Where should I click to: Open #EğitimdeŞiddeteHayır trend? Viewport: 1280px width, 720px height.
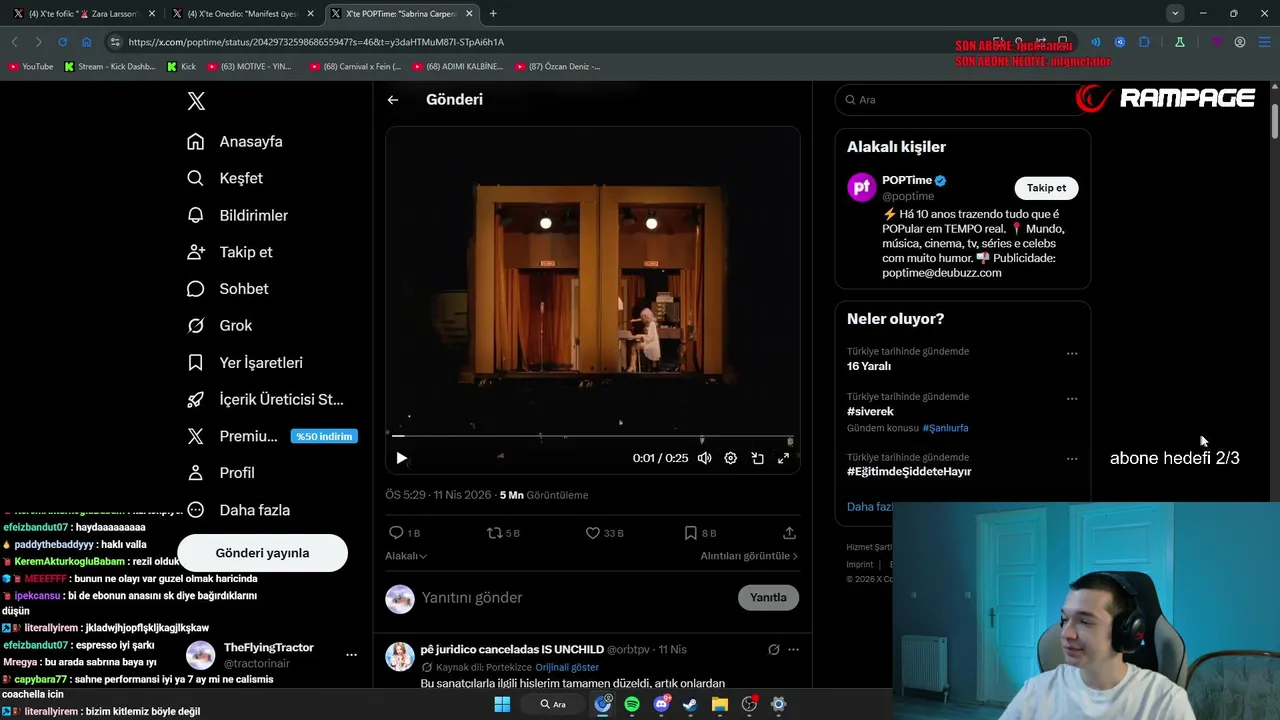pyautogui.click(x=909, y=471)
